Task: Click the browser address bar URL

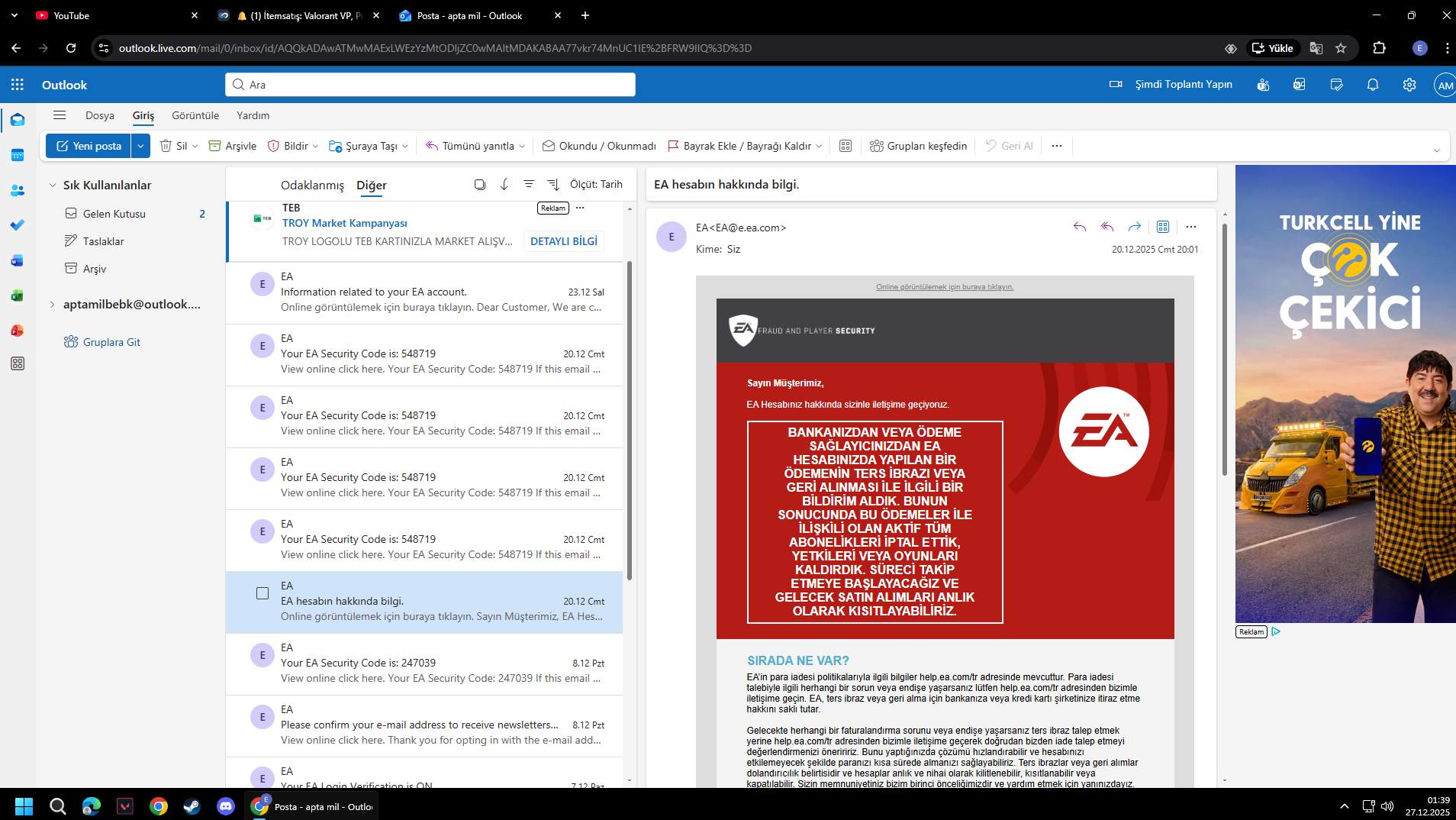Action: pyautogui.click(x=435, y=48)
